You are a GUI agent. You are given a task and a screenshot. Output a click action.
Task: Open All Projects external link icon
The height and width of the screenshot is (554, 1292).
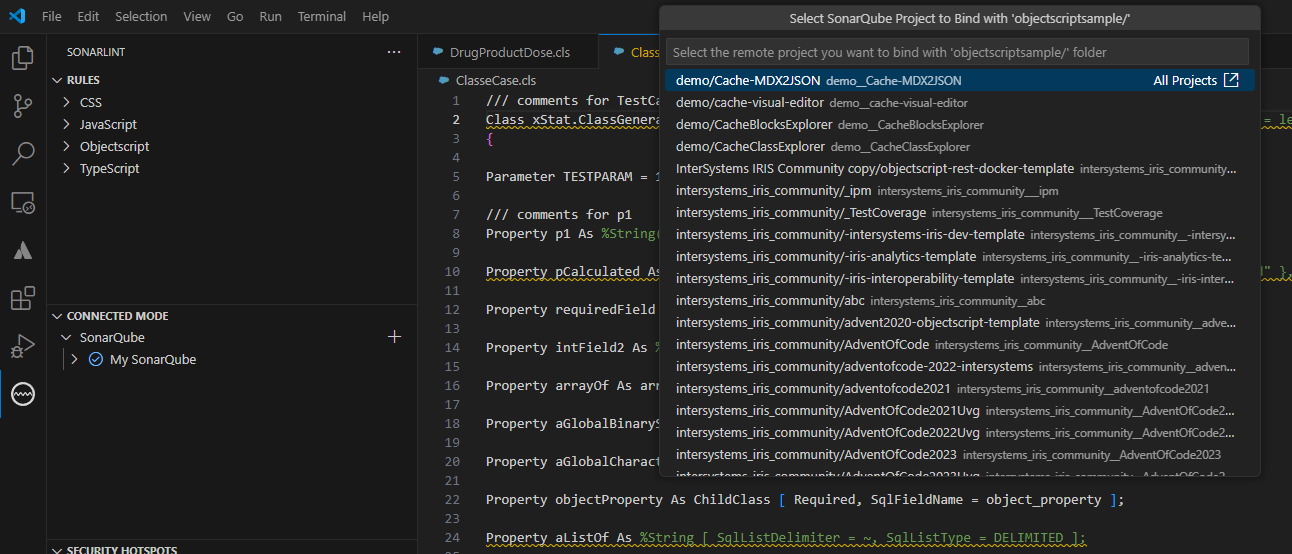(1232, 80)
